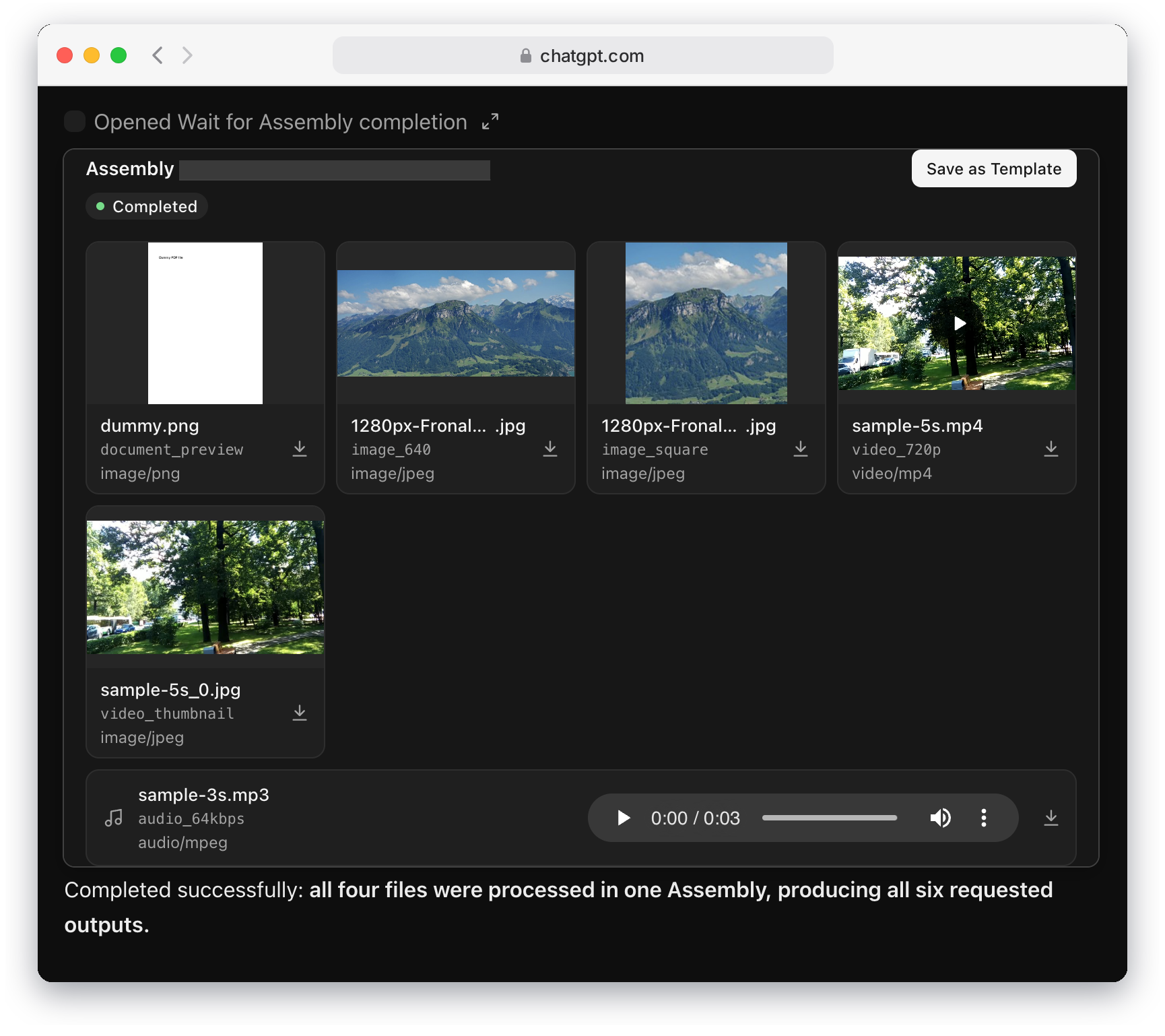The image size is (1165, 1036).
Task: Click the music note icon for sample-3s.mp3
Action: click(x=114, y=818)
